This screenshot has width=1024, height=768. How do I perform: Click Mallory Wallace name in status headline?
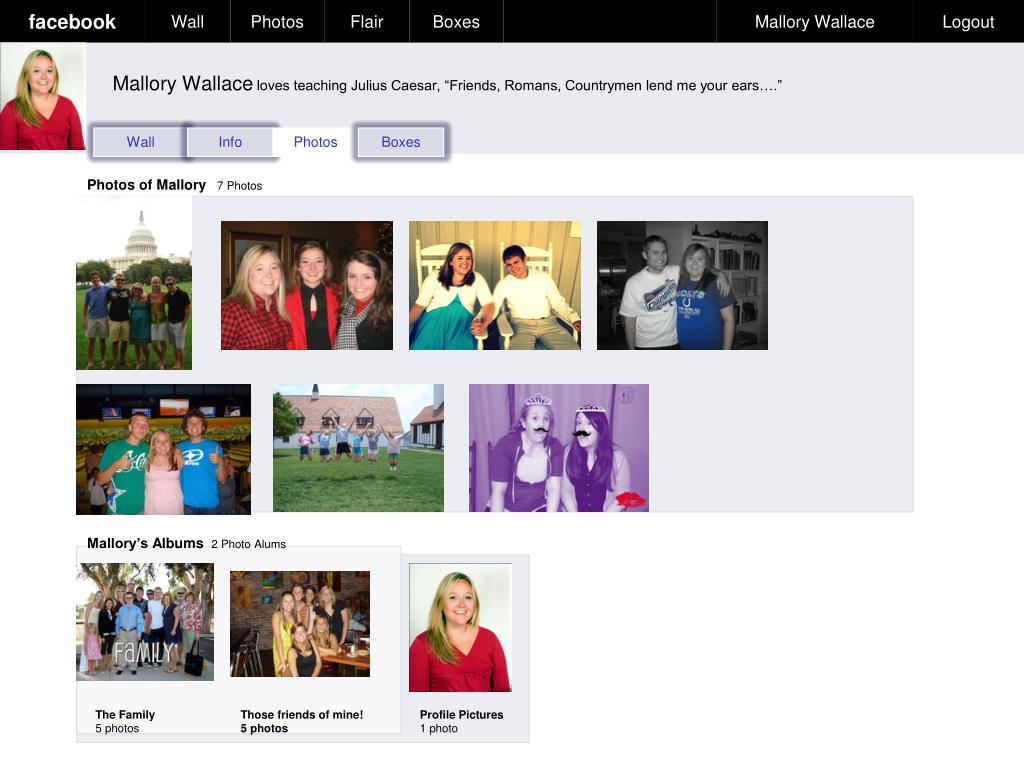click(182, 84)
